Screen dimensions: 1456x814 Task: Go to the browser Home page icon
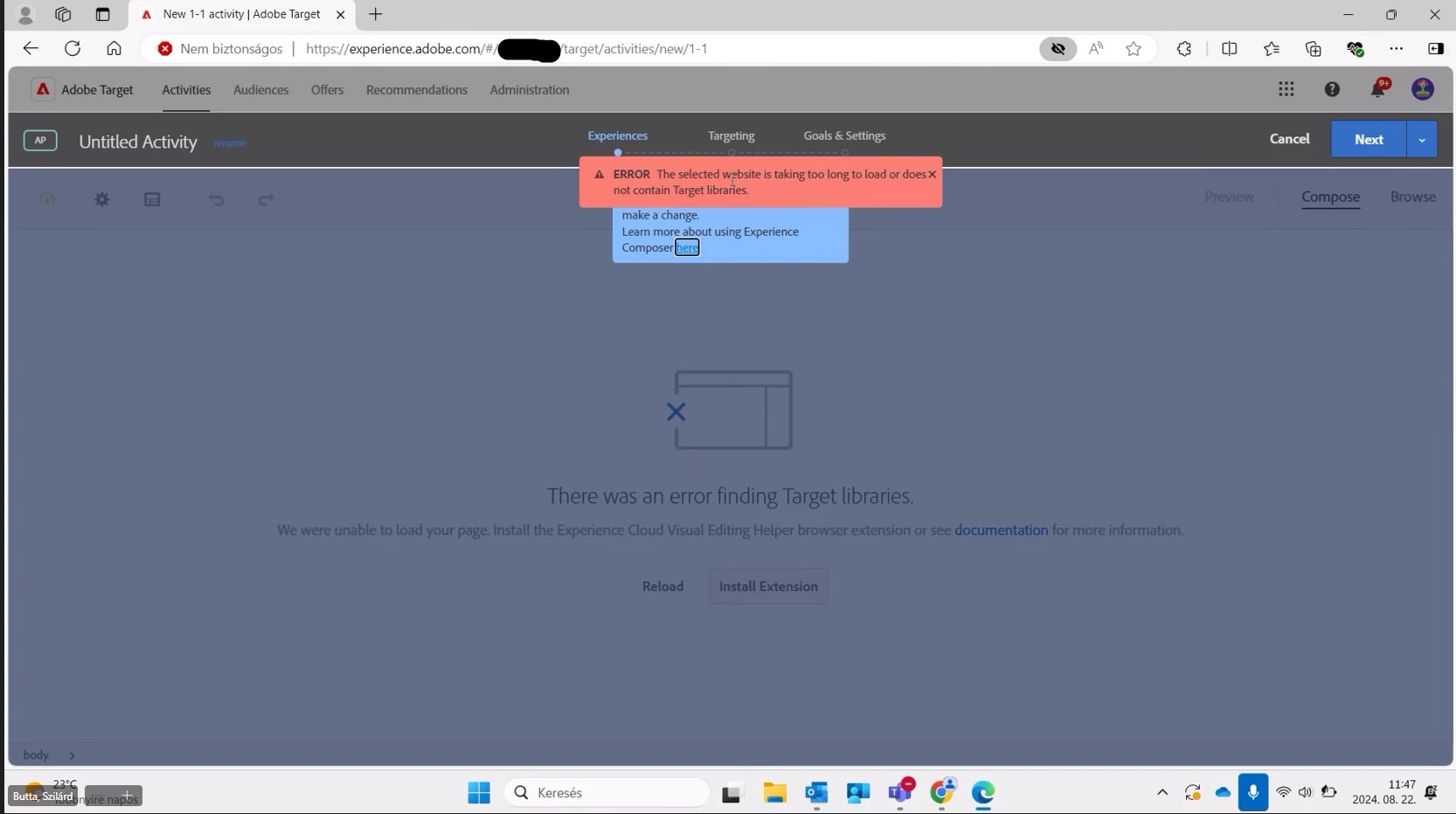(x=114, y=49)
